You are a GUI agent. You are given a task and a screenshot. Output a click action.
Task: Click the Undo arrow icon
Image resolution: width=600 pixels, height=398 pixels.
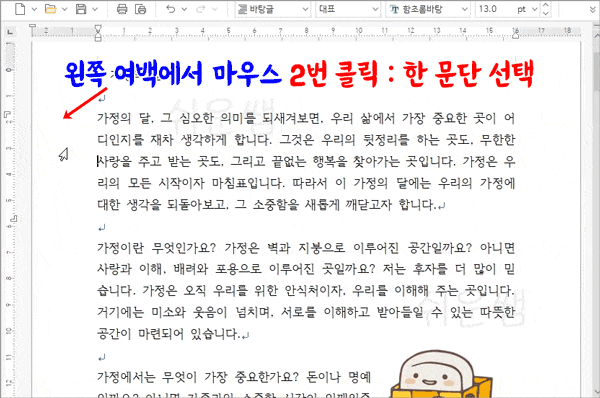coord(170,9)
